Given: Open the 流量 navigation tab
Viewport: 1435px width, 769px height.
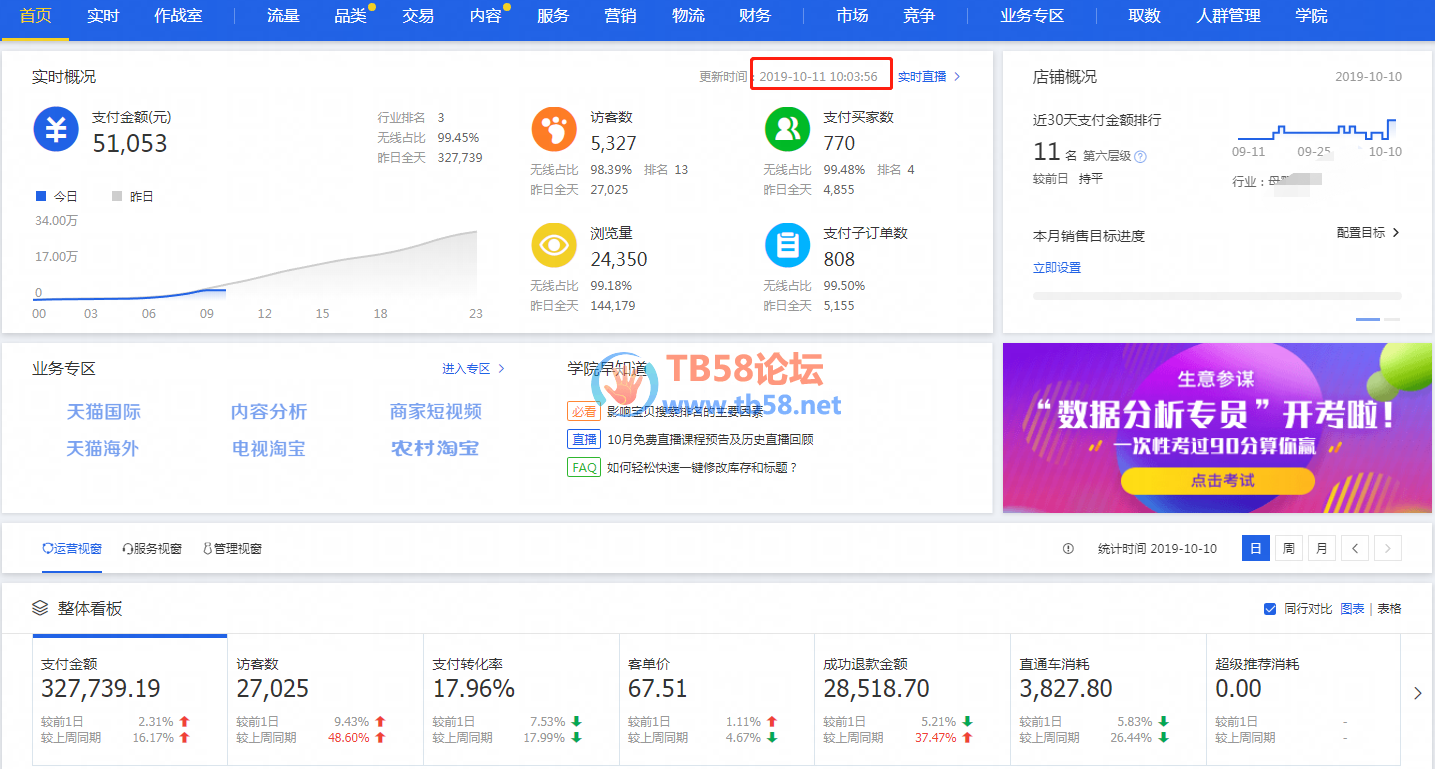Looking at the screenshot, I should tap(283, 16).
